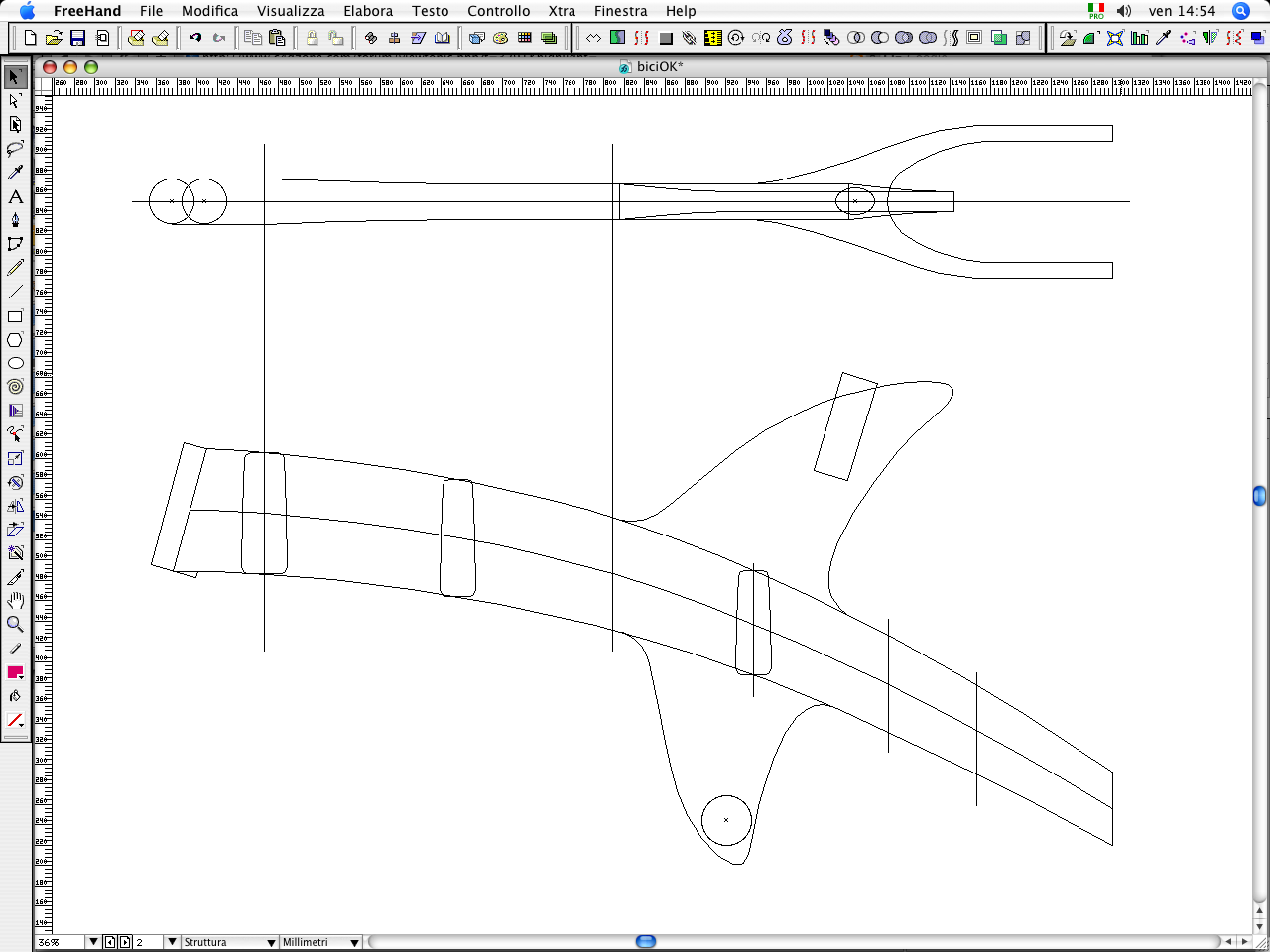This screenshot has width=1270, height=952.
Task: Select the Eyedropper tool in the toolbox
Action: 15,172
